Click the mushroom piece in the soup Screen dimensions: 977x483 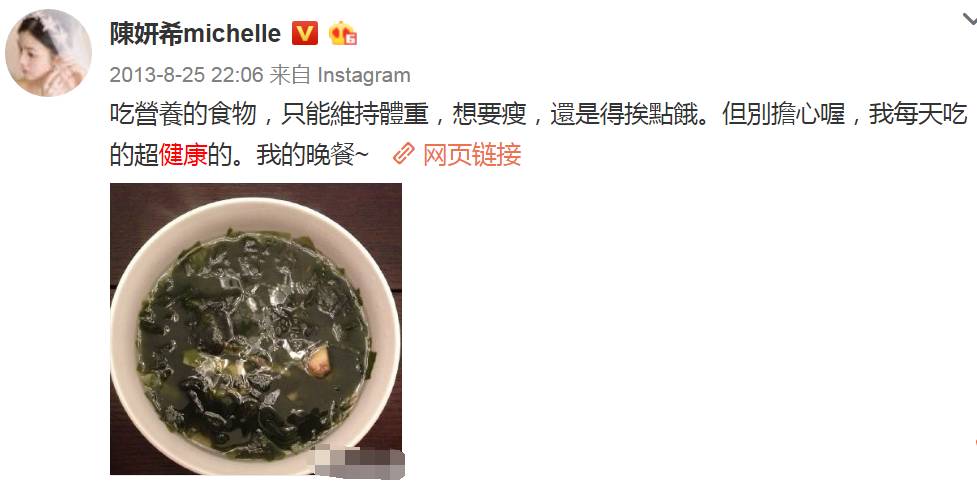click(x=319, y=362)
